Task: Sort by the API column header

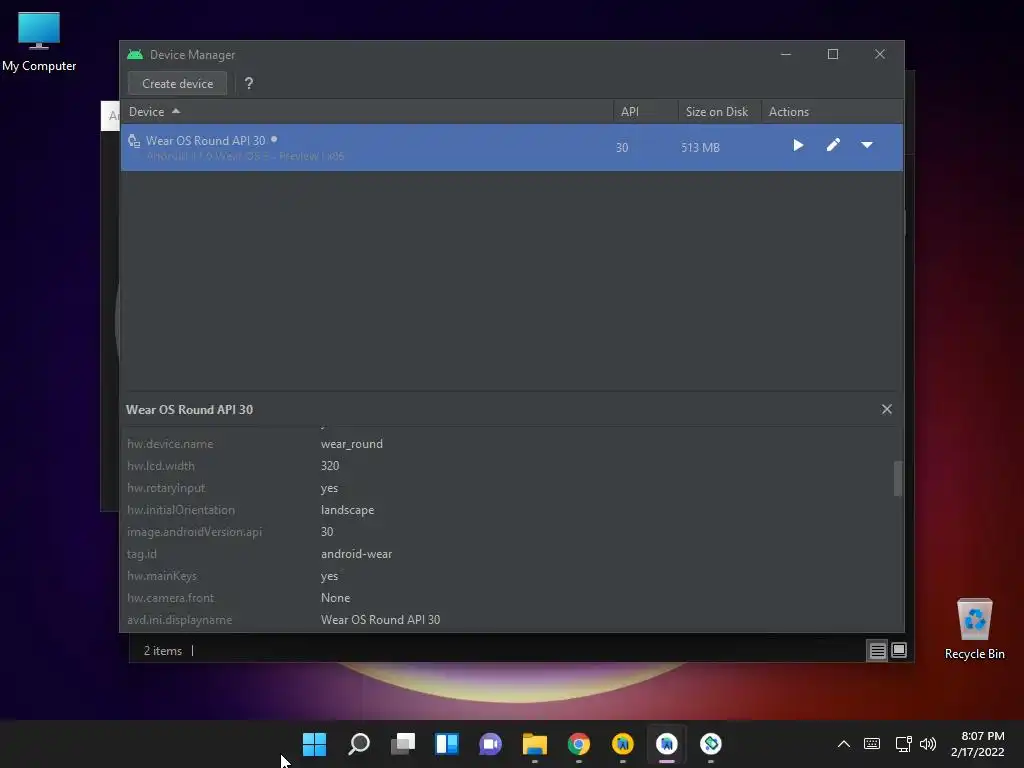Action: 645,112
